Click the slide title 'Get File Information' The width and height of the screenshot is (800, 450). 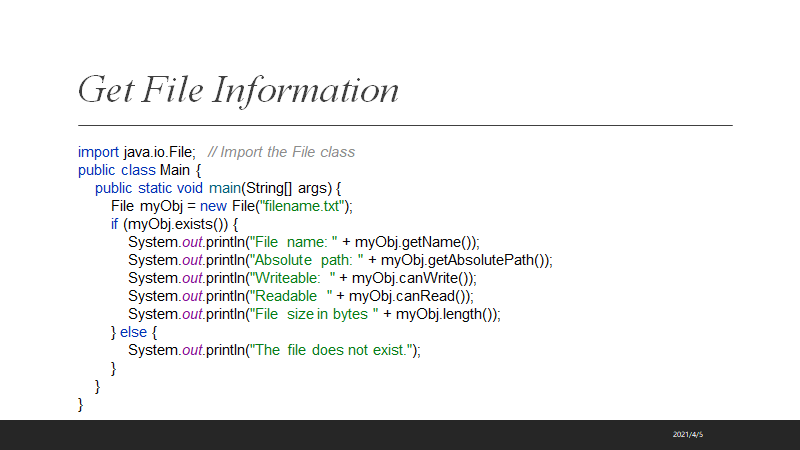coord(238,90)
